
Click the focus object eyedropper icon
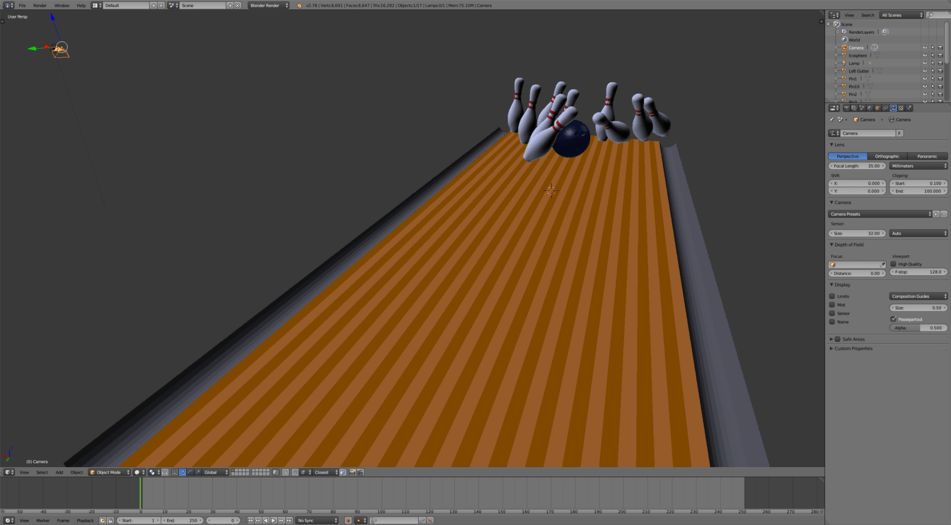click(x=882, y=264)
